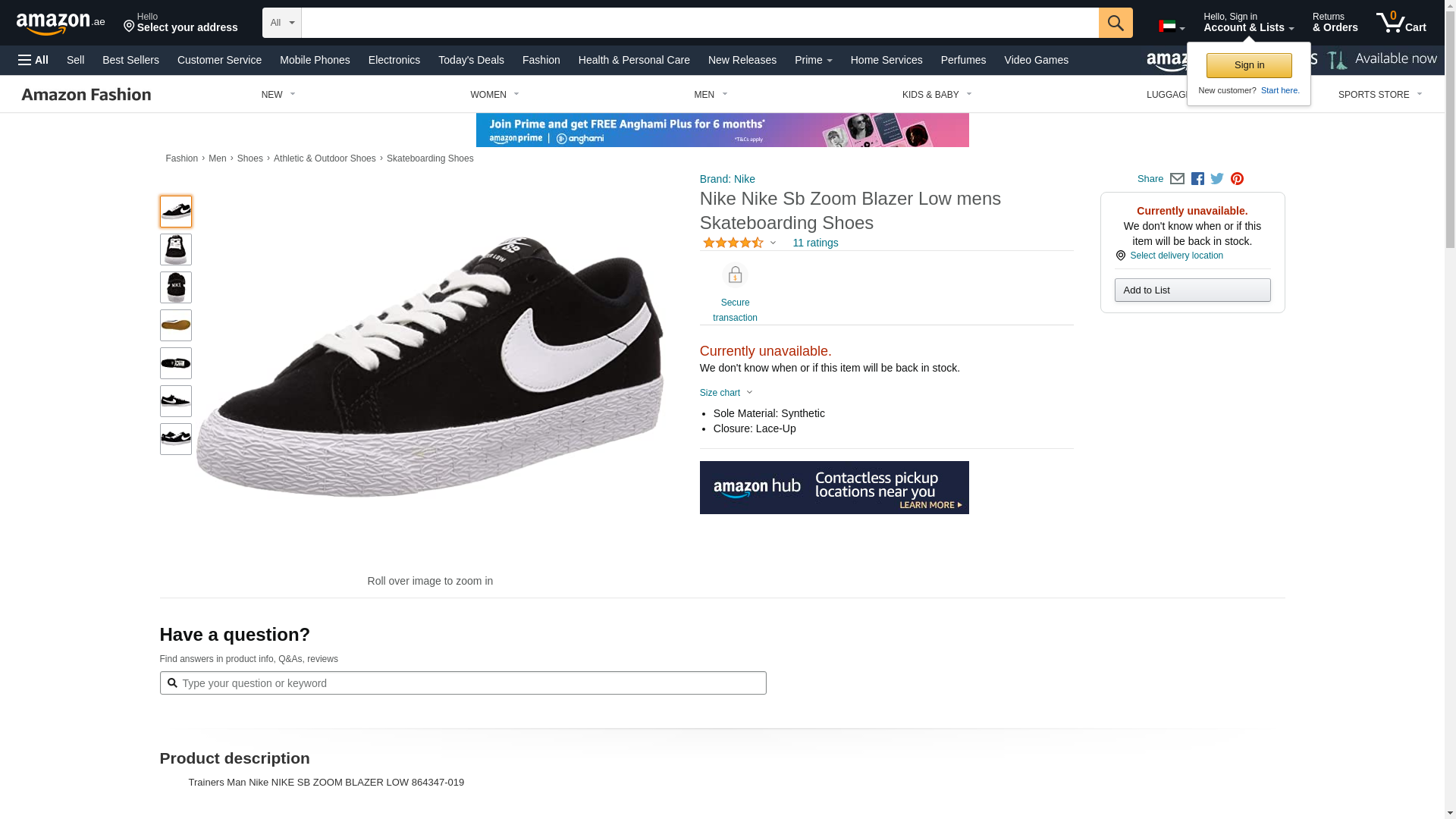This screenshot has width=1456, height=819.
Task: Open the 11 ratings link
Action: (815, 243)
